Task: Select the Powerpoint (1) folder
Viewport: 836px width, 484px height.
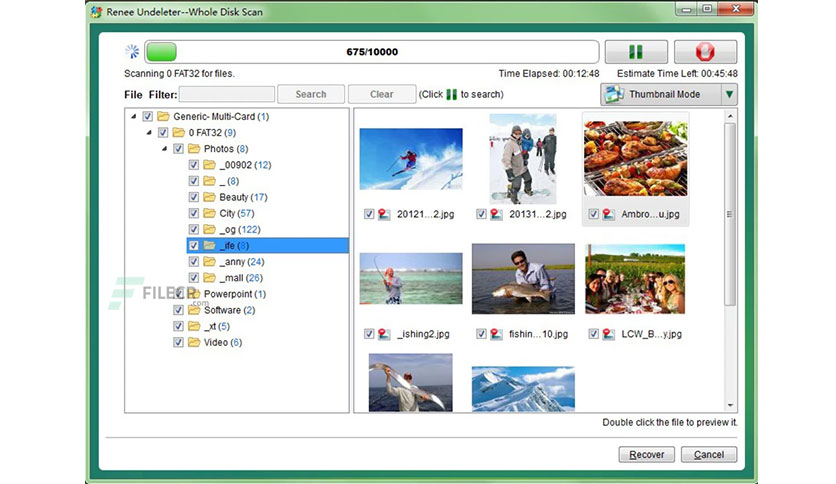Action: (235, 294)
